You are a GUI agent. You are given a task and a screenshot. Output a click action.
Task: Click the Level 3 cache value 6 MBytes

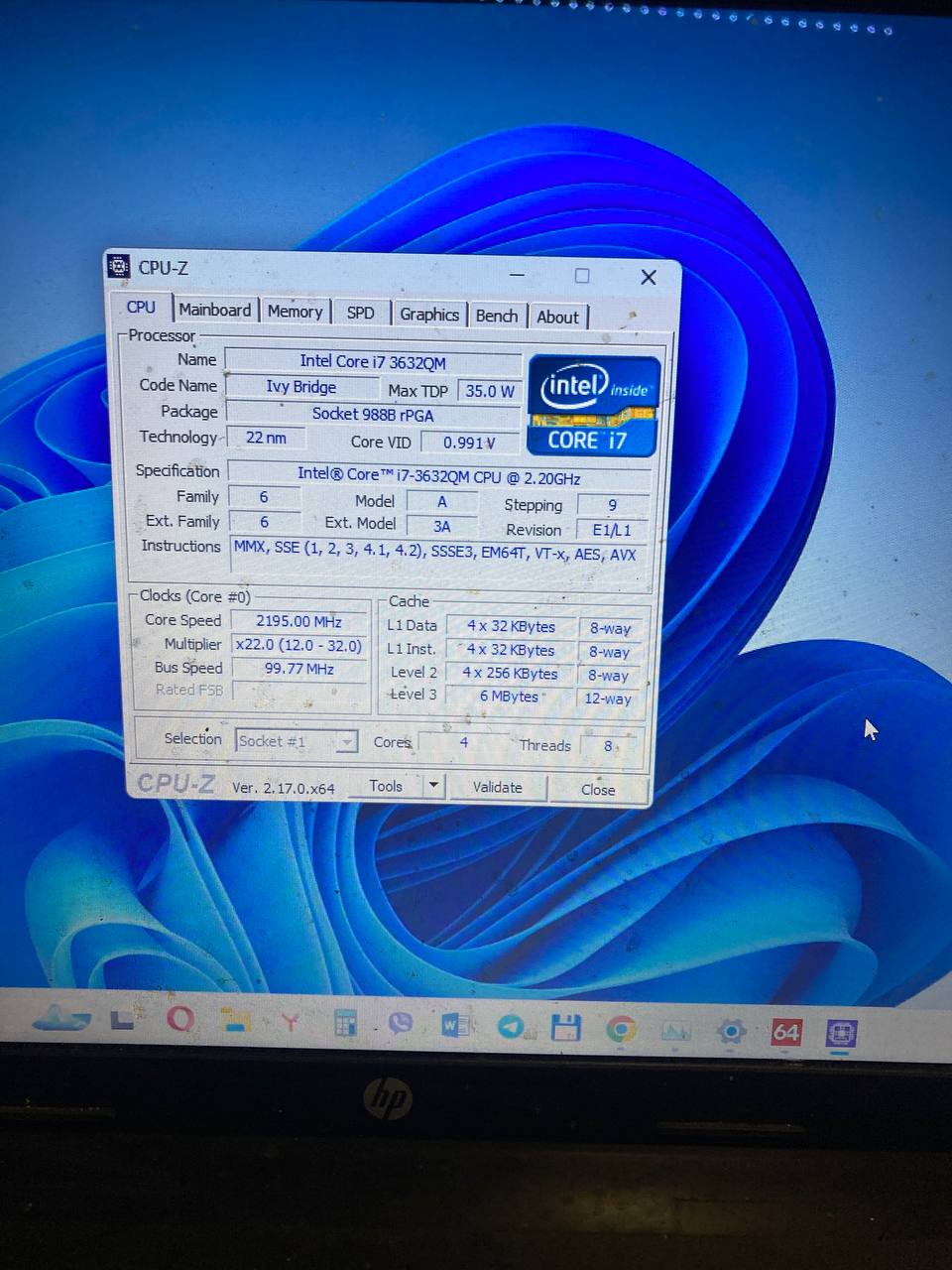pos(510,697)
